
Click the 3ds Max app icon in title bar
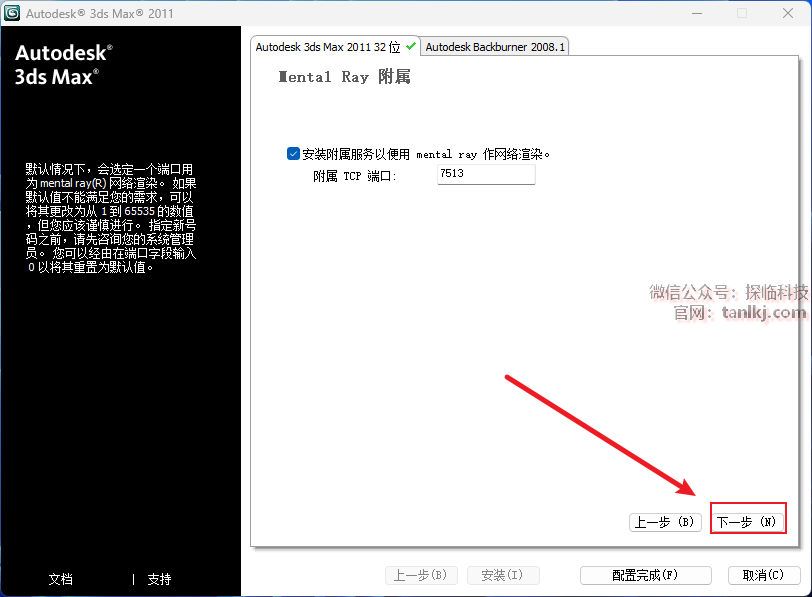[11, 12]
